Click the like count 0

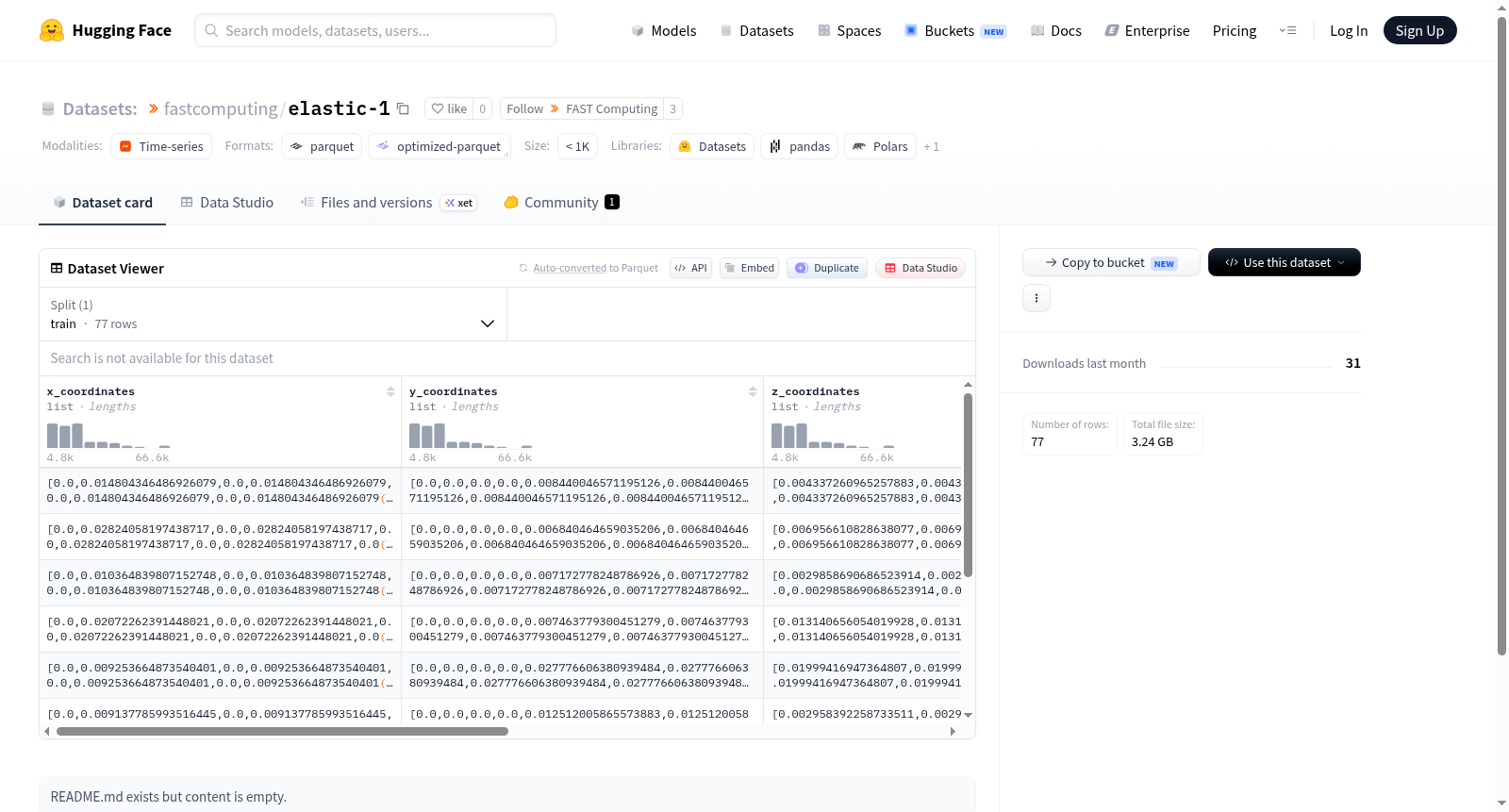pos(482,108)
